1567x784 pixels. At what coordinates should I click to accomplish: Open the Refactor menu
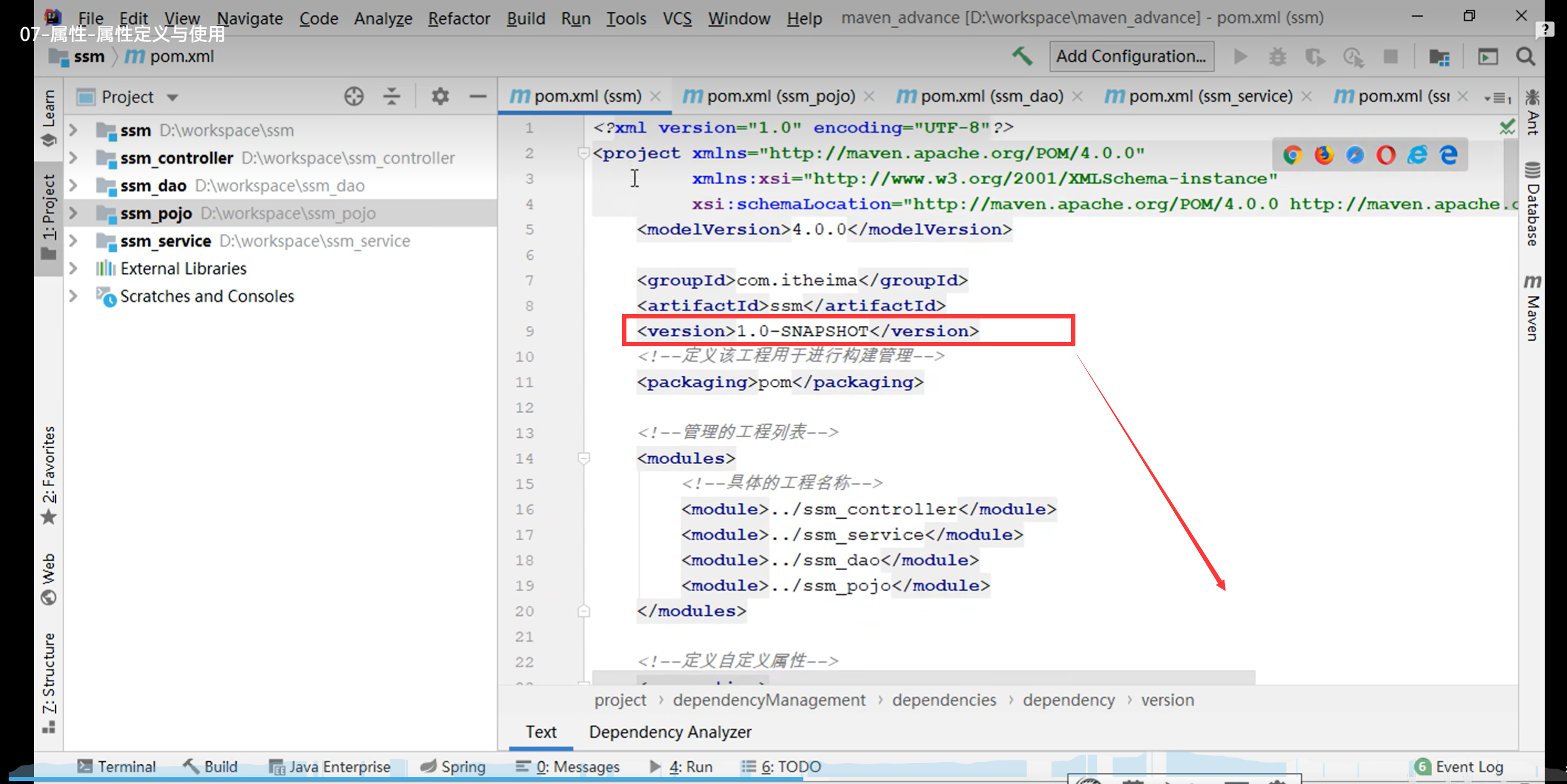(x=458, y=19)
